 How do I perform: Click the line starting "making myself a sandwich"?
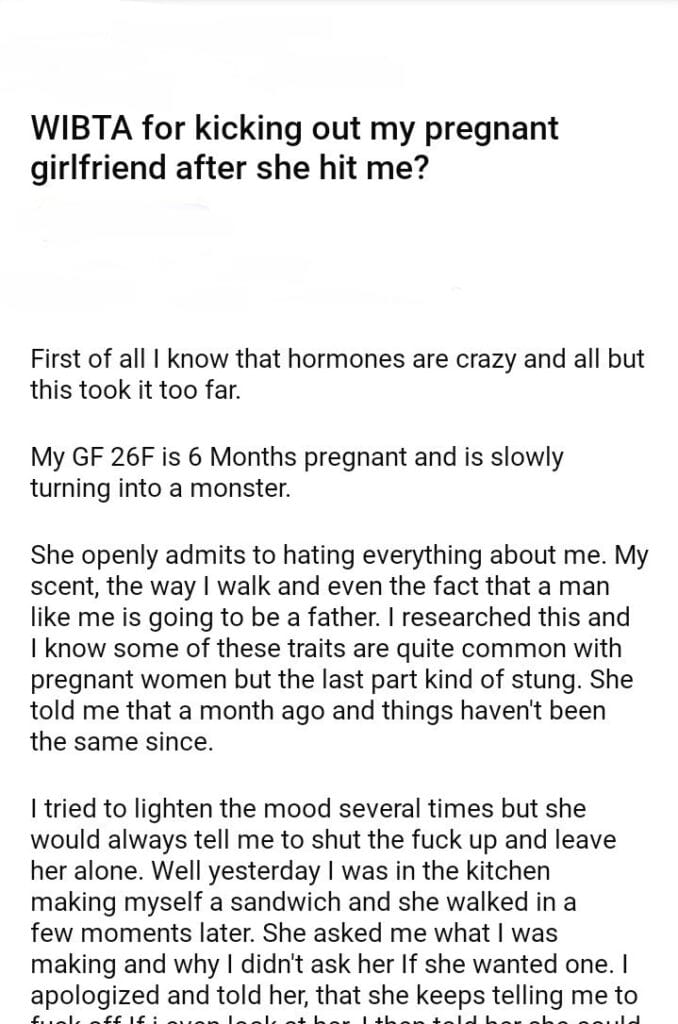click(303, 902)
